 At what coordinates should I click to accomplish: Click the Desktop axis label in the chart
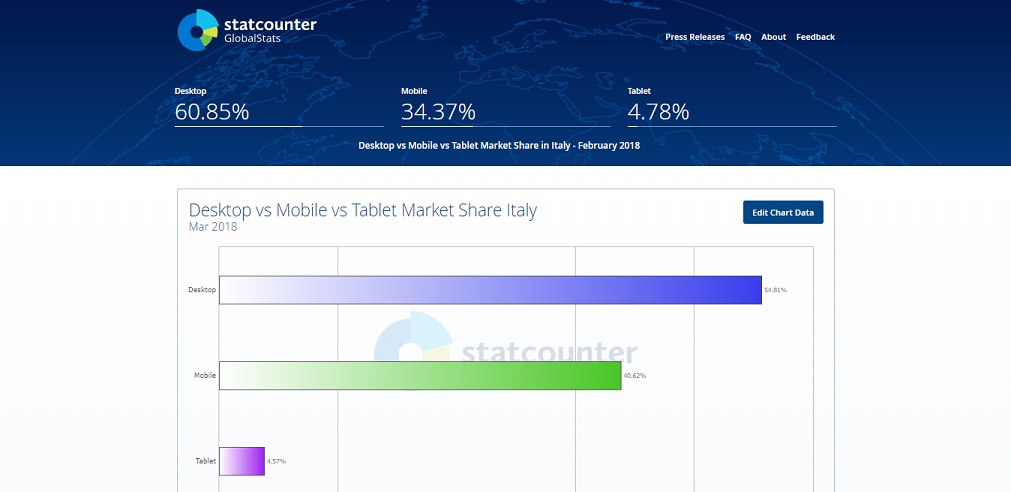coord(202,290)
